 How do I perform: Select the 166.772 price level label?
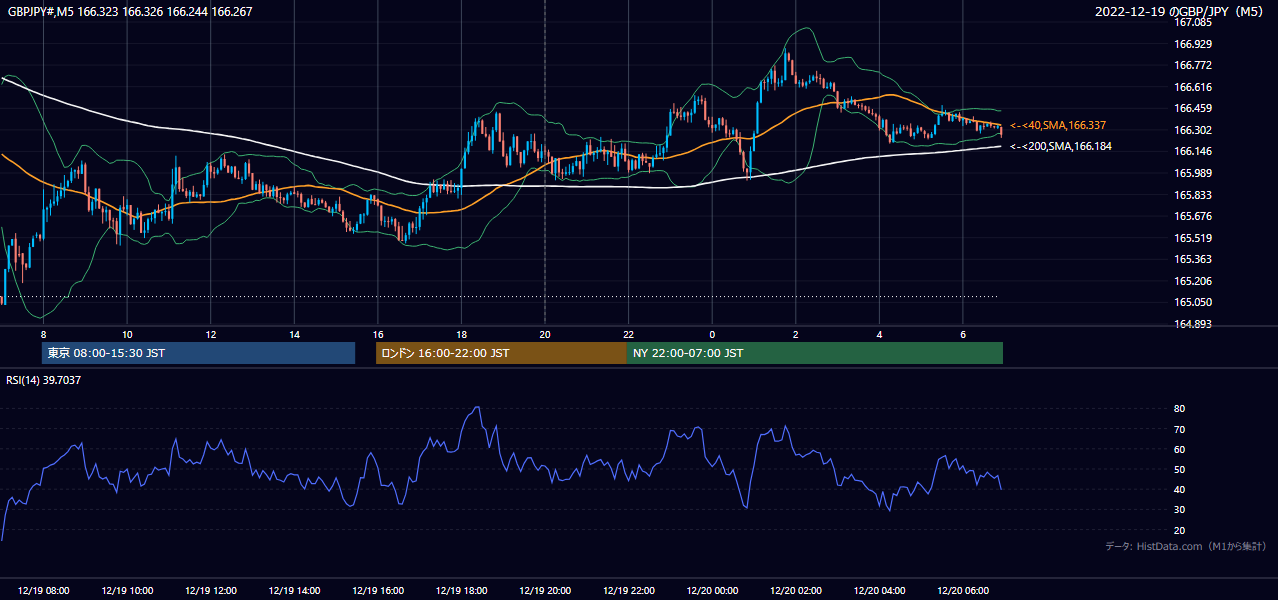pos(1193,65)
